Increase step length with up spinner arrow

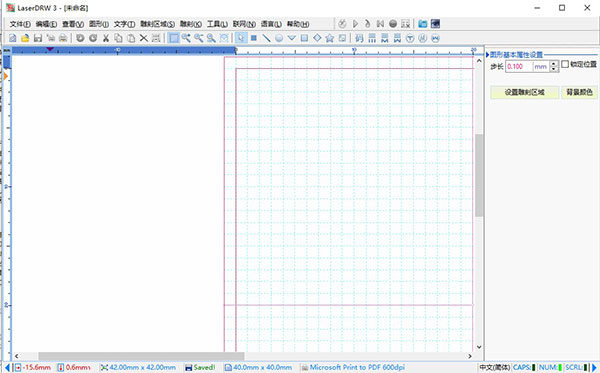tap(554, 64)
